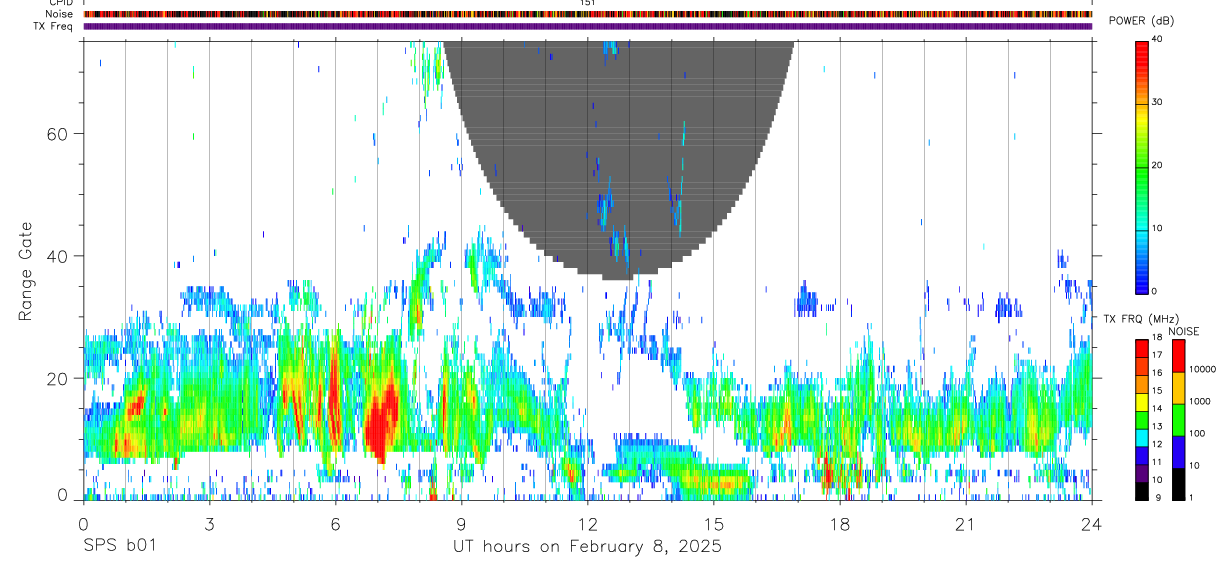Click the 'Noise' strip row label
The image size is (1228, 567).
59,14
